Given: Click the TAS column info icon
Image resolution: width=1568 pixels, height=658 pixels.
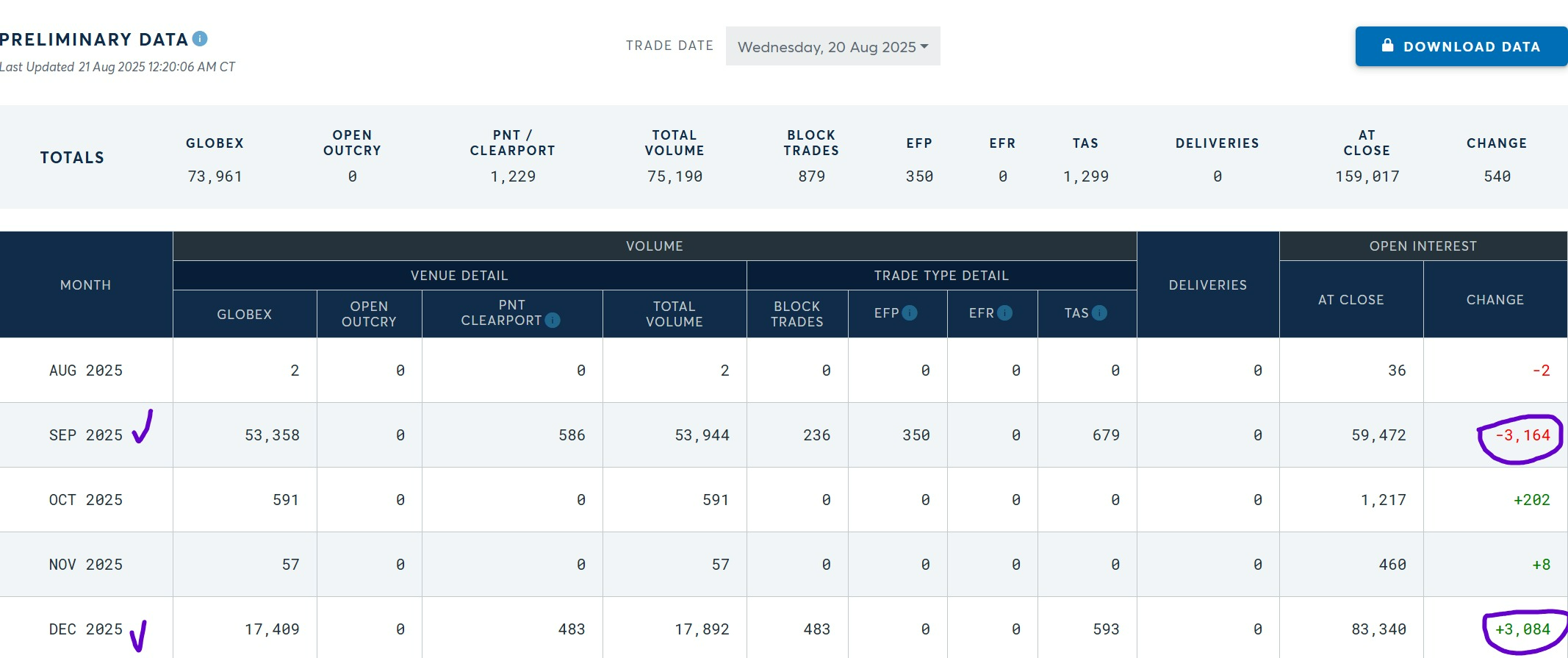Looking at the screenshot, I should point(1099,313).
